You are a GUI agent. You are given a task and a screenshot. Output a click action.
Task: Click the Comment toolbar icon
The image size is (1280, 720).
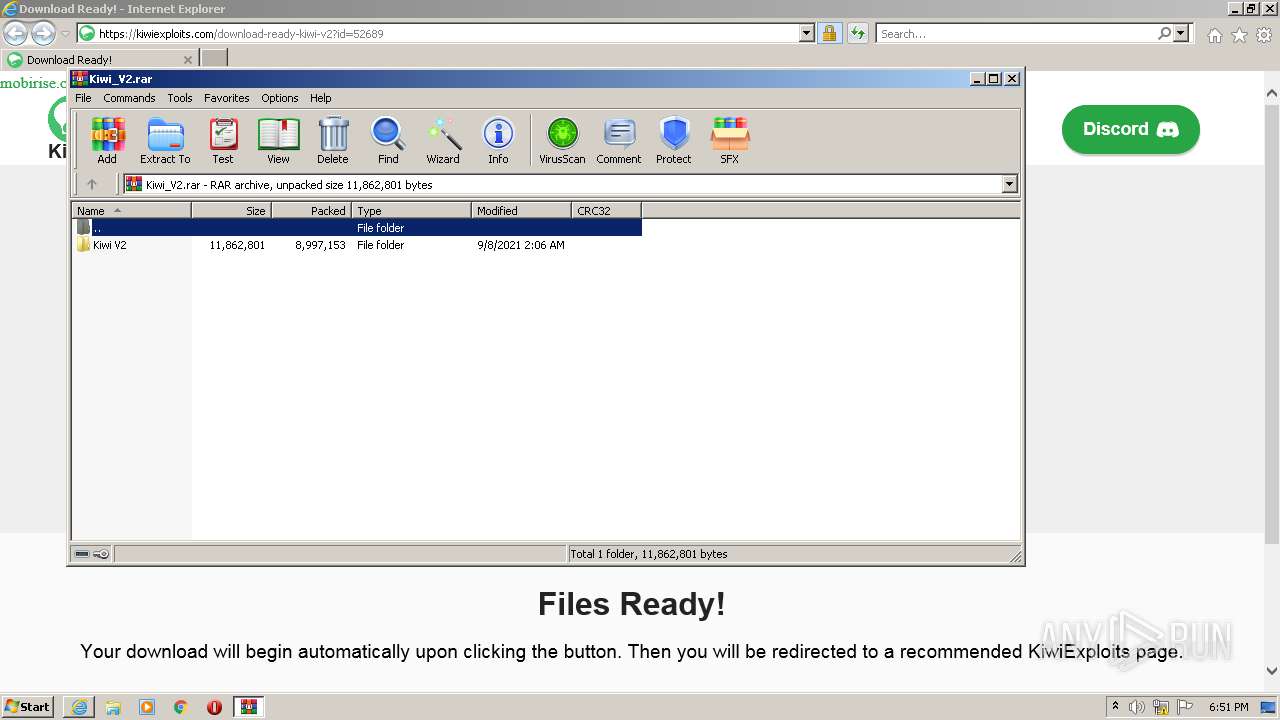pyautogui.click(x=619, y=141)
